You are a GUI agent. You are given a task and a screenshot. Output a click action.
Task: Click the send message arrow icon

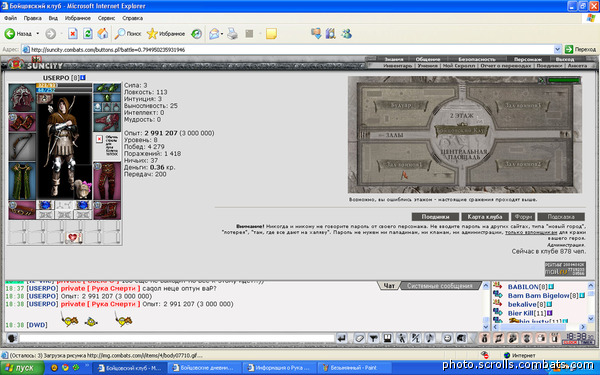pyautogui.click(x=342, y=338)
